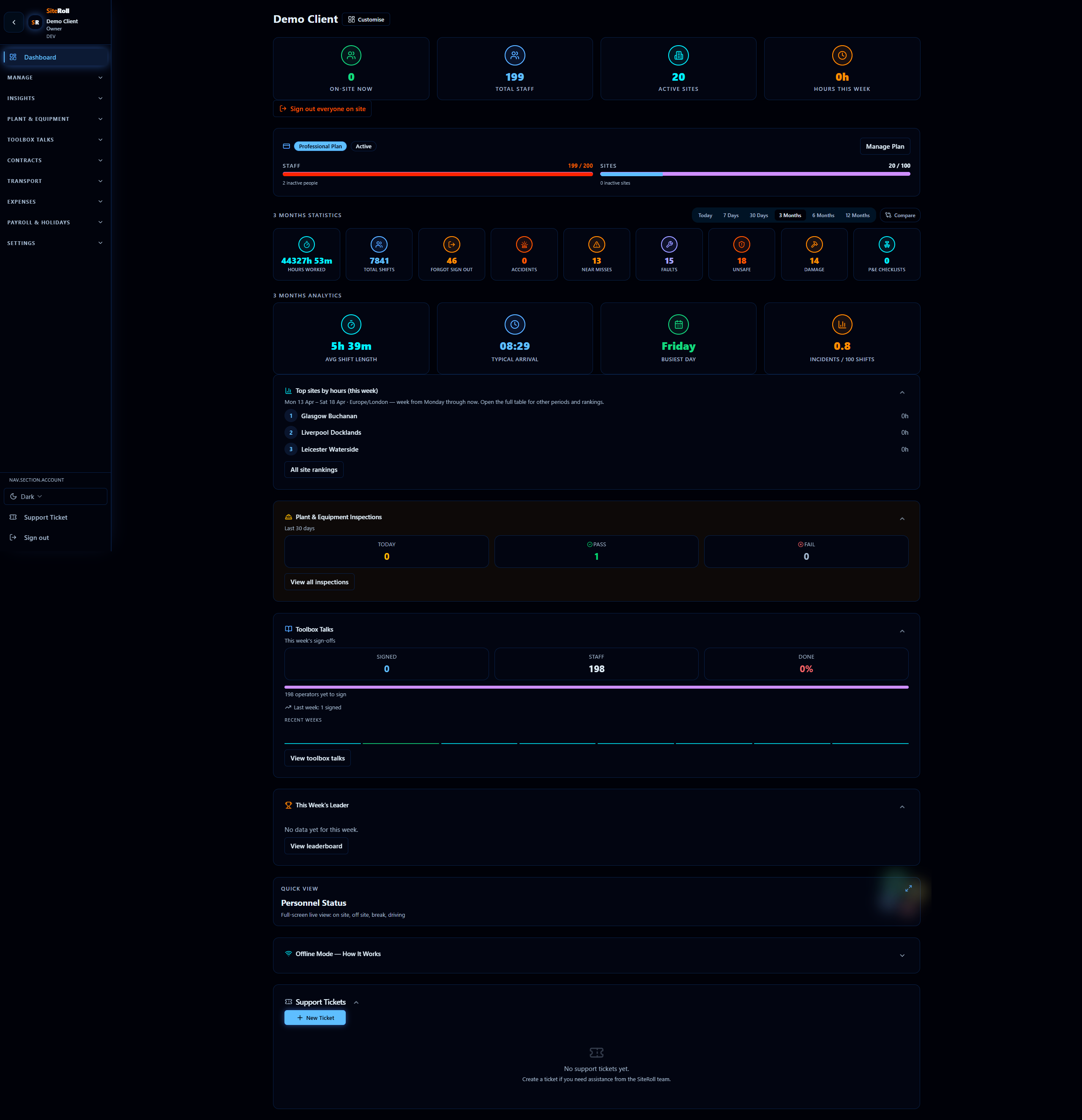
Task: Click the Staff usage progress bar
Action: (437, 174)
